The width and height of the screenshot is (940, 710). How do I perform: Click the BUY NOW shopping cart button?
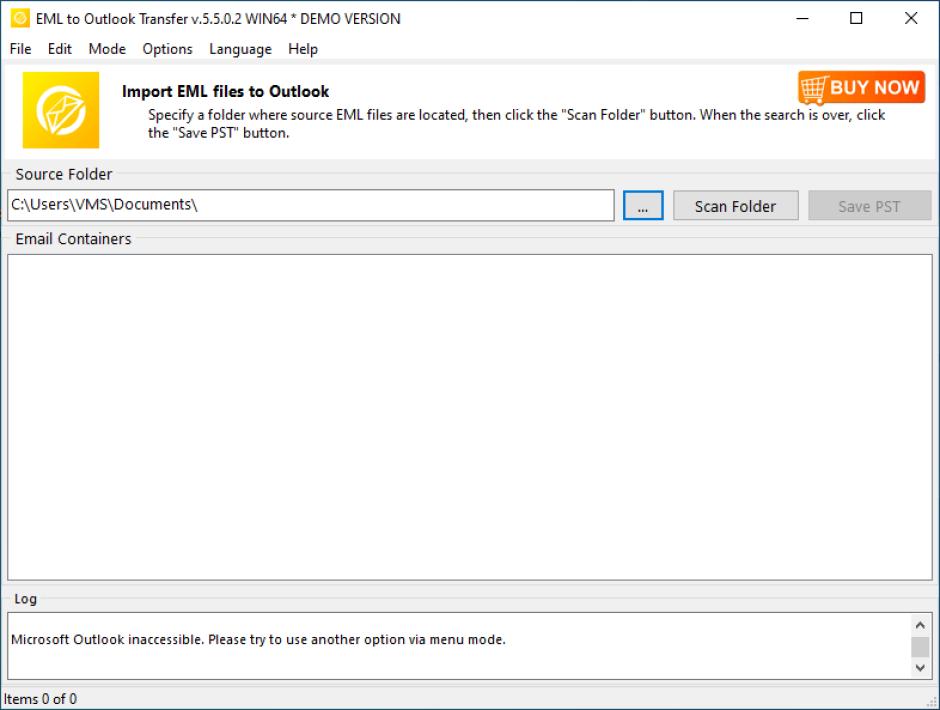tap(861, 88)
